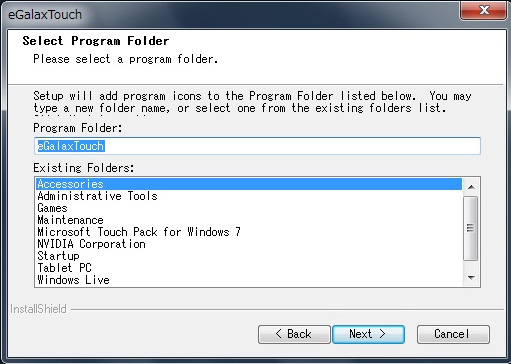The height and width of the screenshot is (364, 511).
Task: Choose the Games folder entry
Action: click(x=249, y=208)
